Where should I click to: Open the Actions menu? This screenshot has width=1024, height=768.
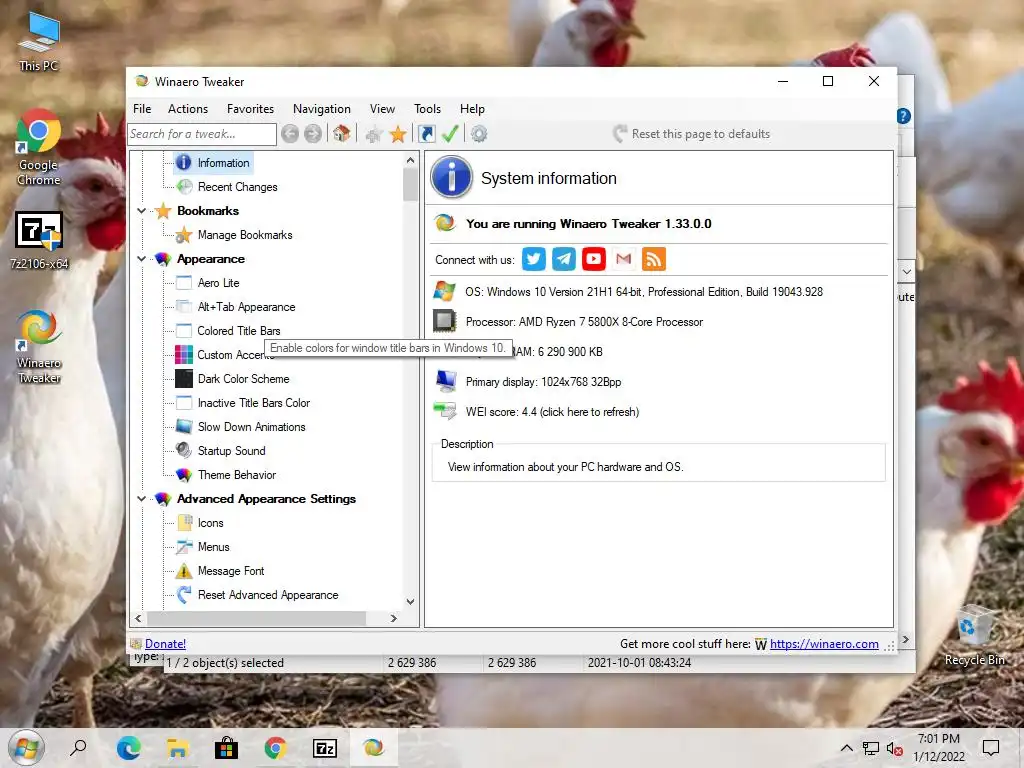click(x=188, y=109)
